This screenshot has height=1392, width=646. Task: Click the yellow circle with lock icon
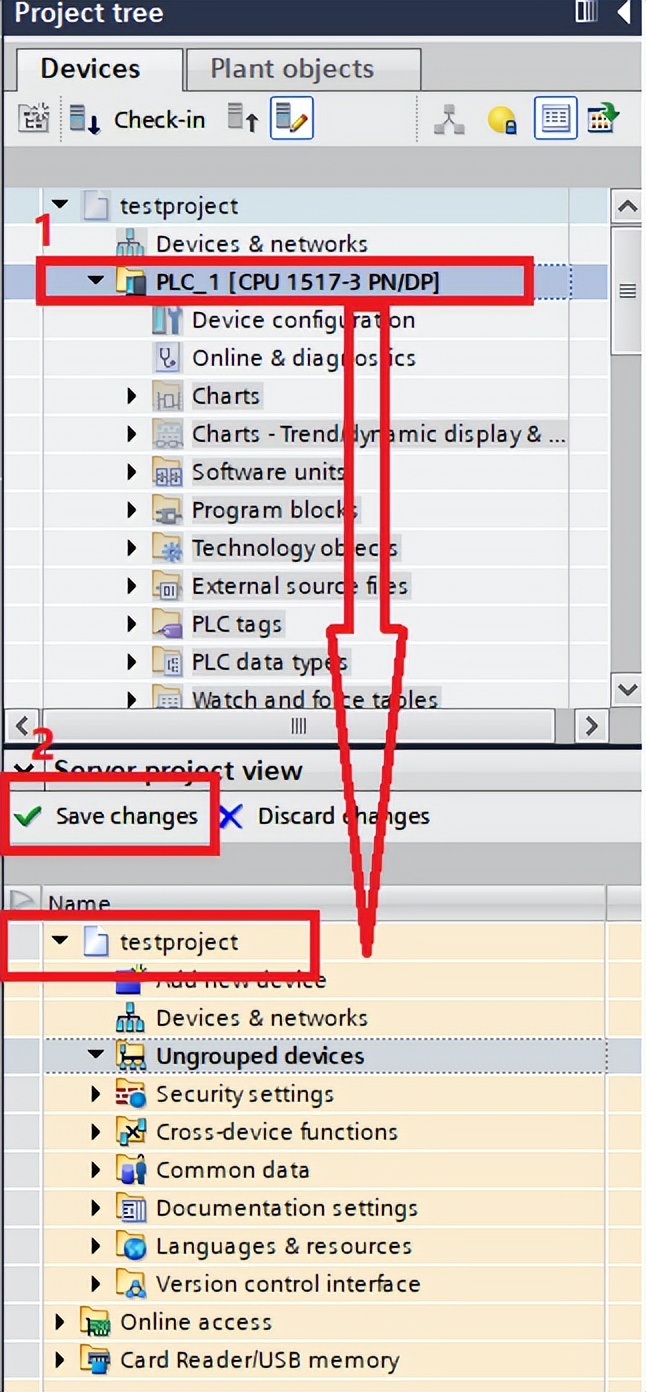click(x=502, y=120)
